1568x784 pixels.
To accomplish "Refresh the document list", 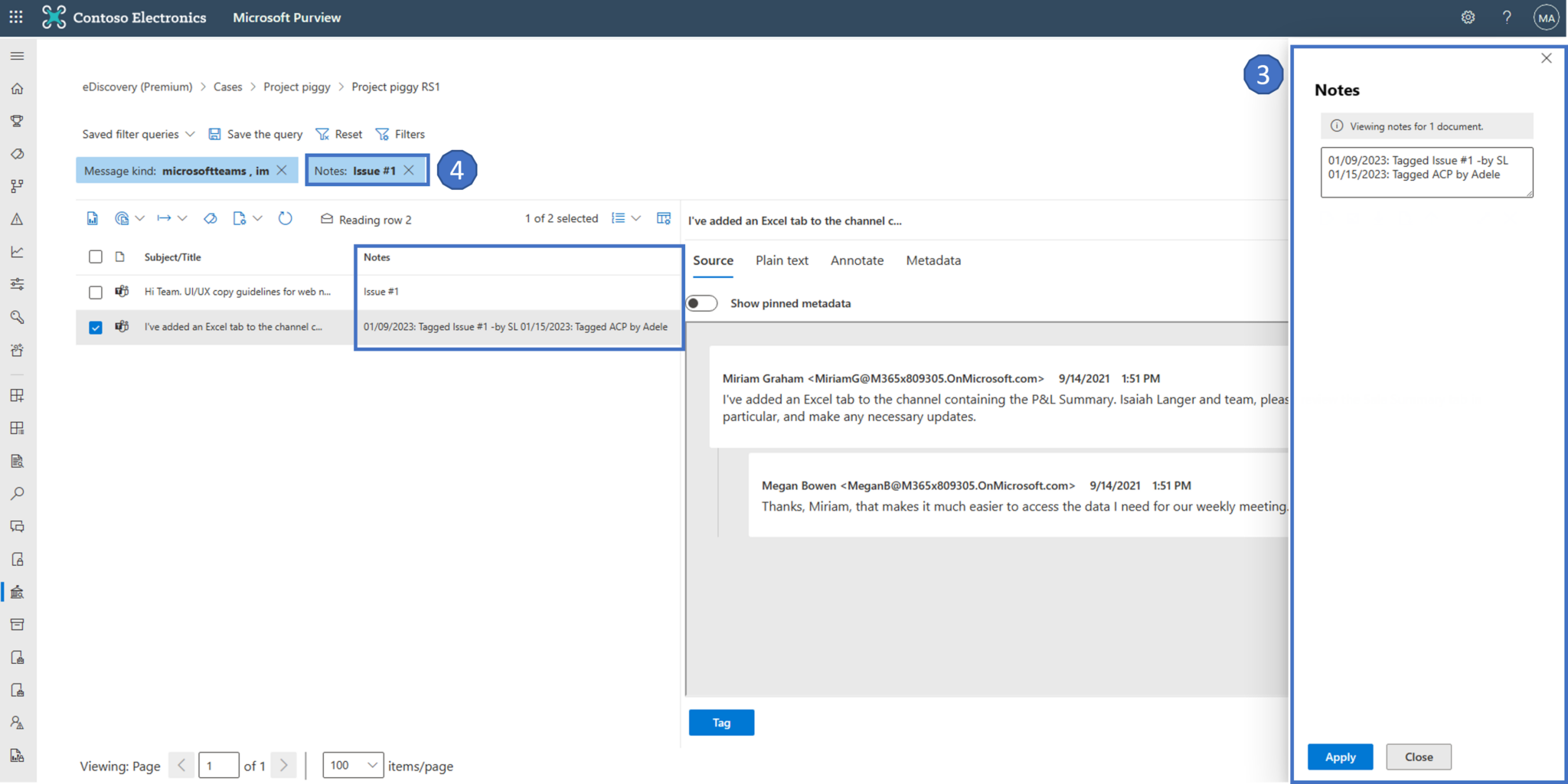I will pos(285,218).
